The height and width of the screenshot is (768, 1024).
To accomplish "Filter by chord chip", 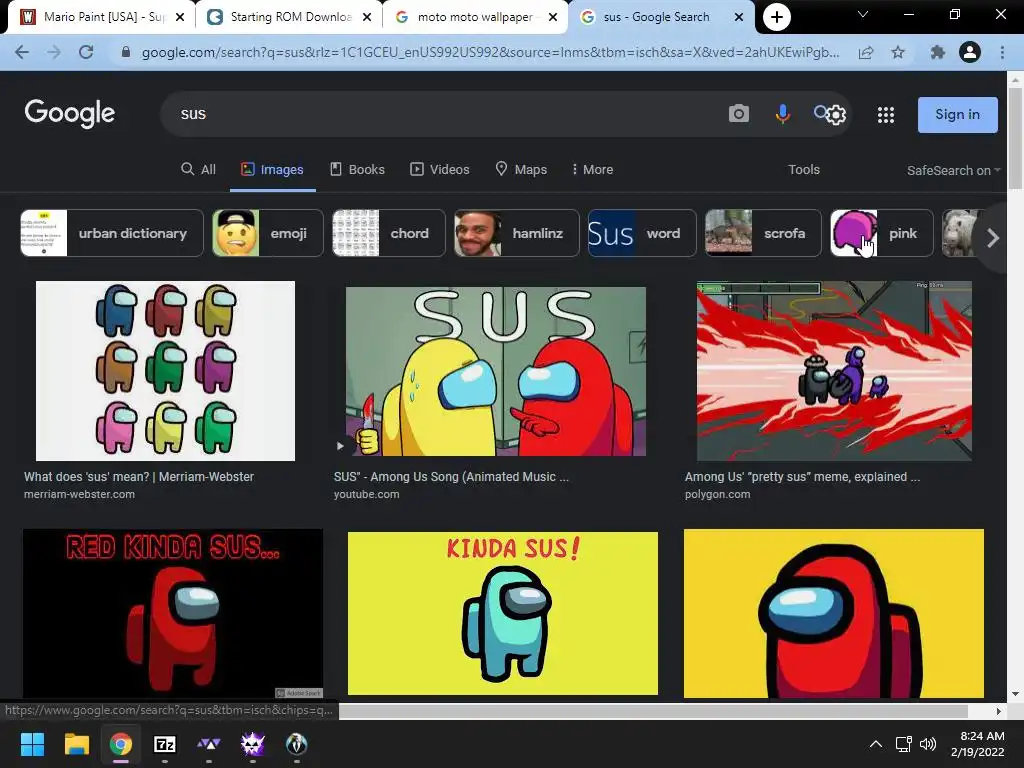I will [389, 233].
